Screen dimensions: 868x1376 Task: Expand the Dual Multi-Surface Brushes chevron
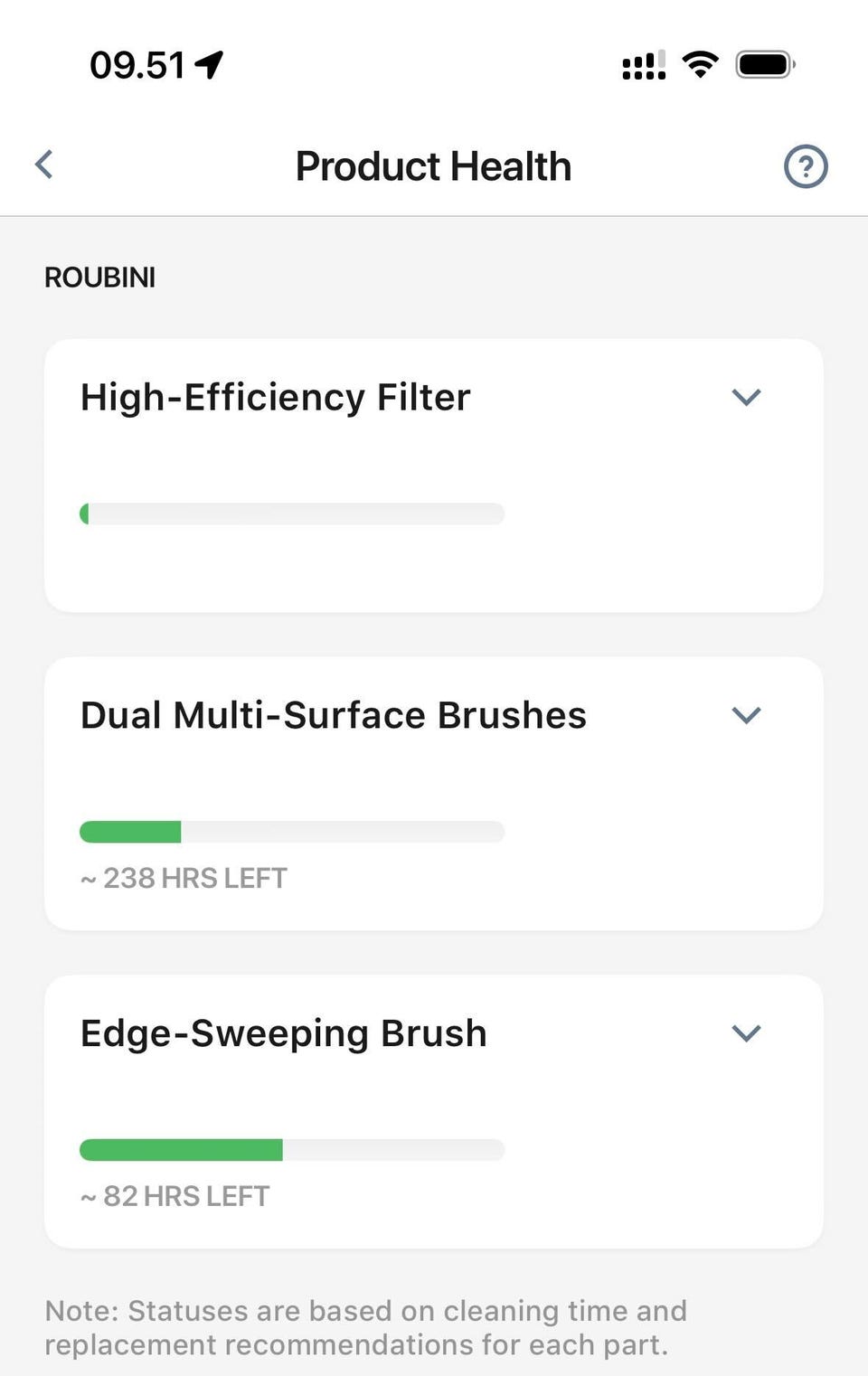[x=746, y=715]
